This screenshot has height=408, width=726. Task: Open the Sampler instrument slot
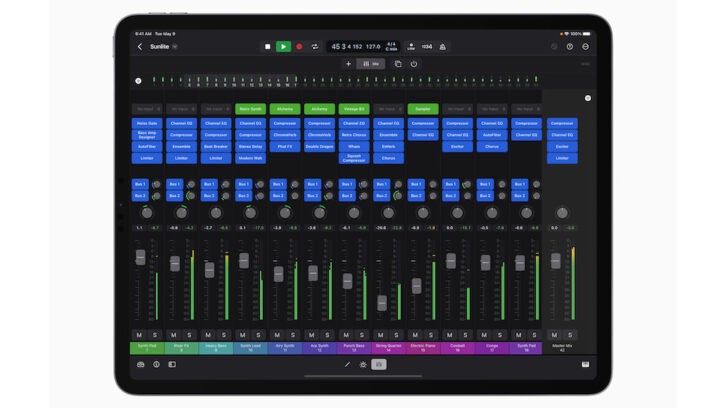point(423,109)
